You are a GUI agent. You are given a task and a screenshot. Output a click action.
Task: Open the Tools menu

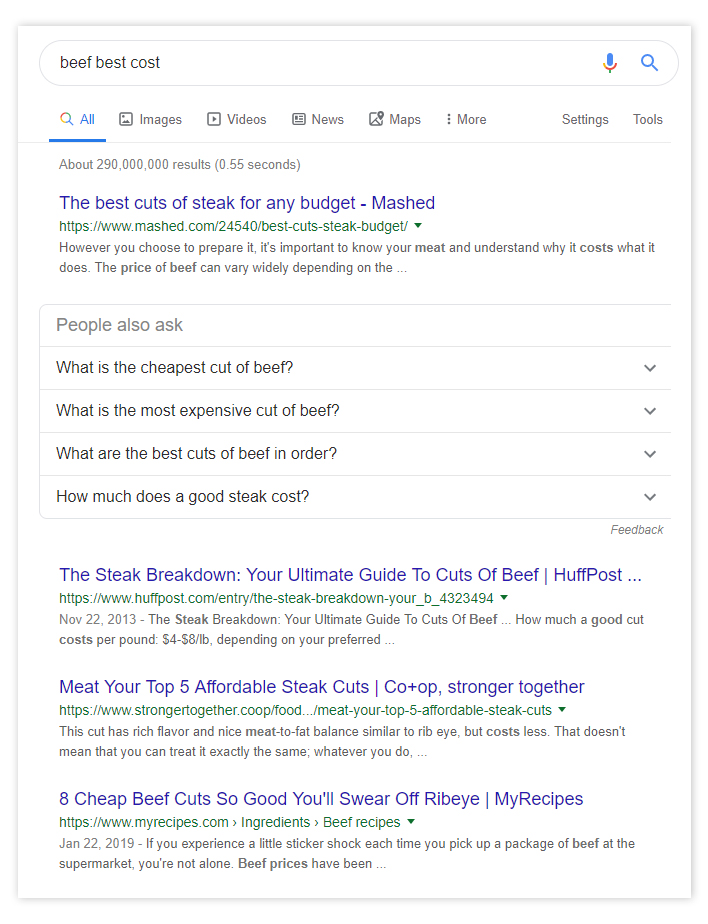coord(647,119)
